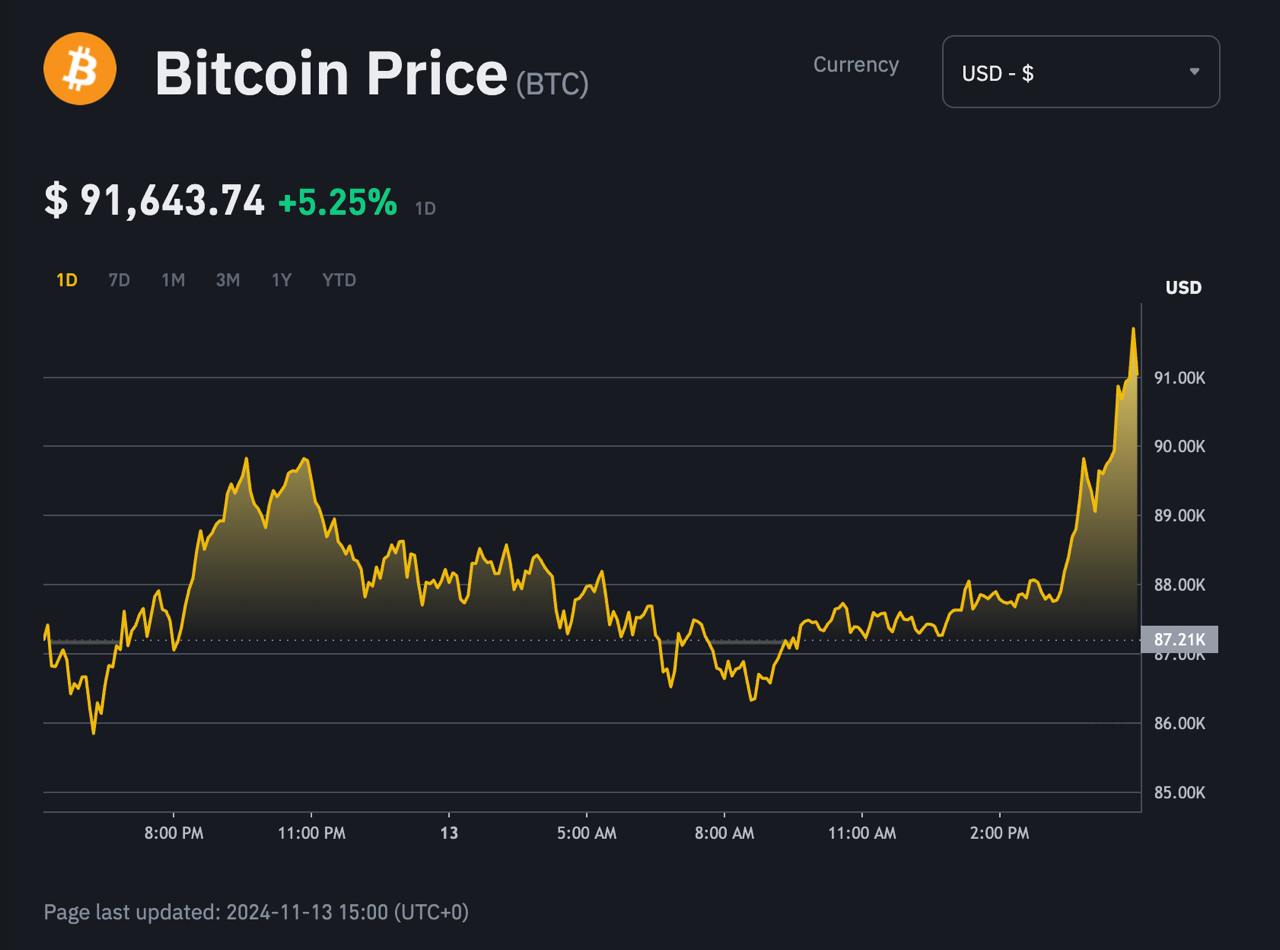Show the 1Y price chart
Viewport: 1280px width, 950px height.
pos(282,280)
